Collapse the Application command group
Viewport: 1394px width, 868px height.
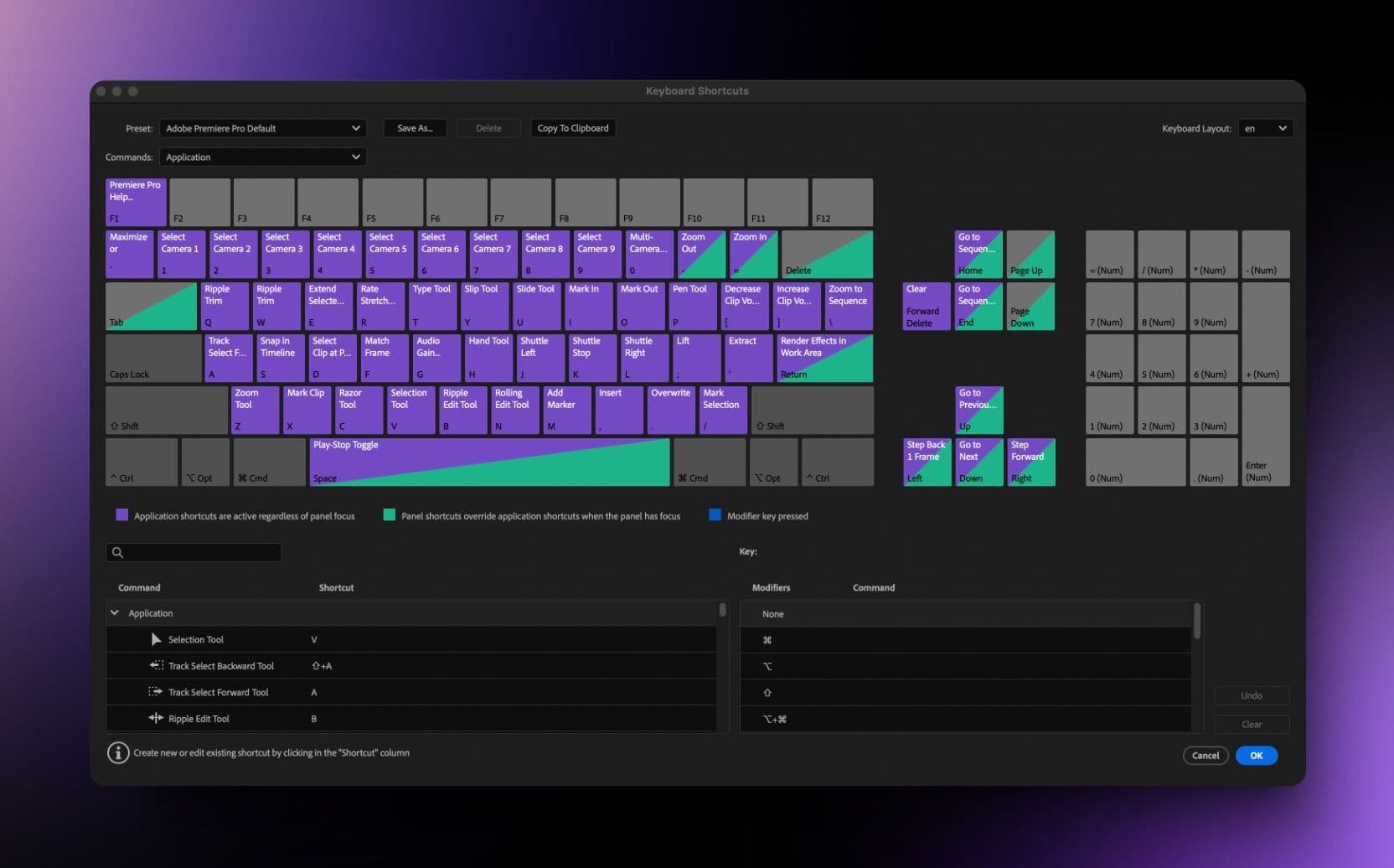click(x=115, y=612)
